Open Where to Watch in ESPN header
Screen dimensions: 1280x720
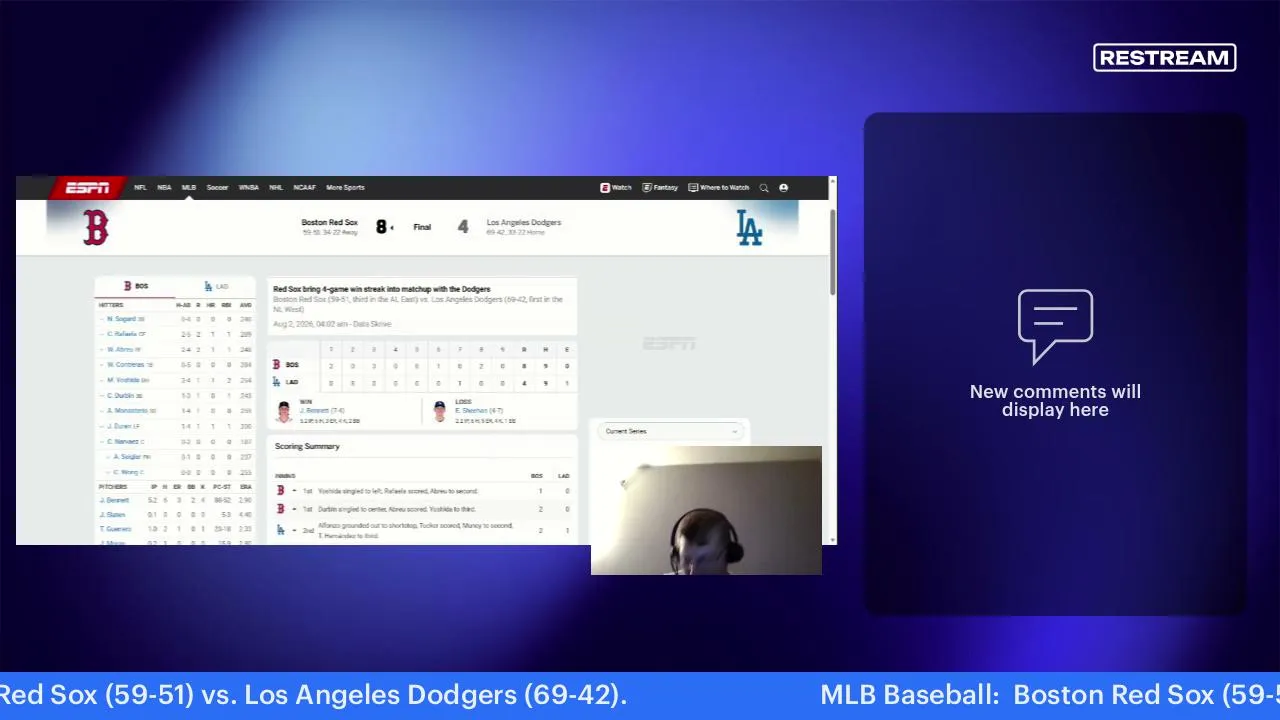[719, 188]
